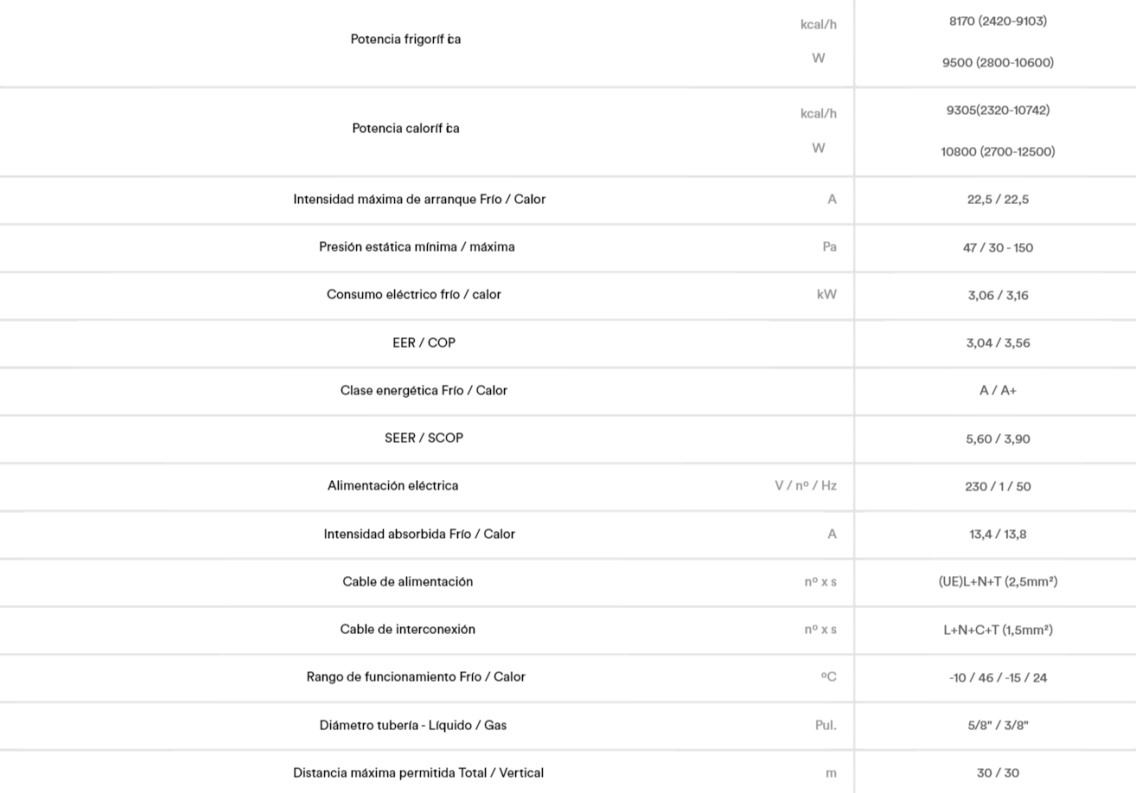
Task: Click Consumo eléctrico frío / calor label
Action: [x=414, y=294]
